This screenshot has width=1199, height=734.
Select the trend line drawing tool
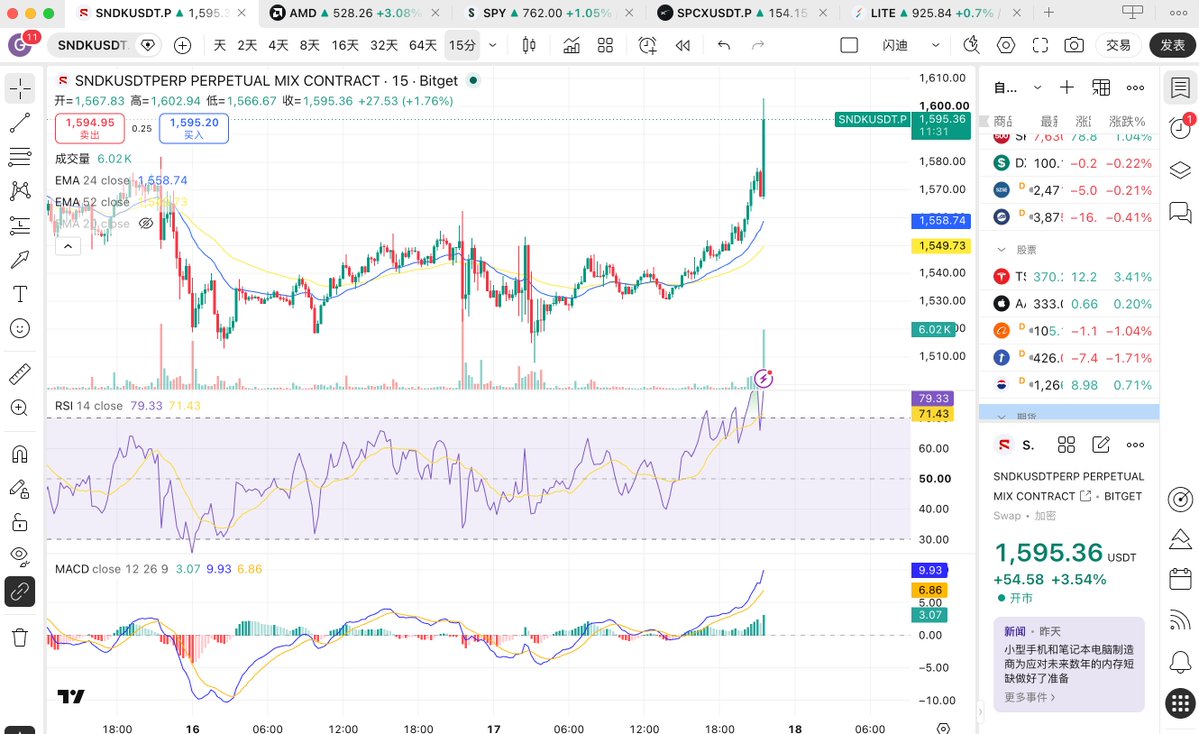(20, 122)
